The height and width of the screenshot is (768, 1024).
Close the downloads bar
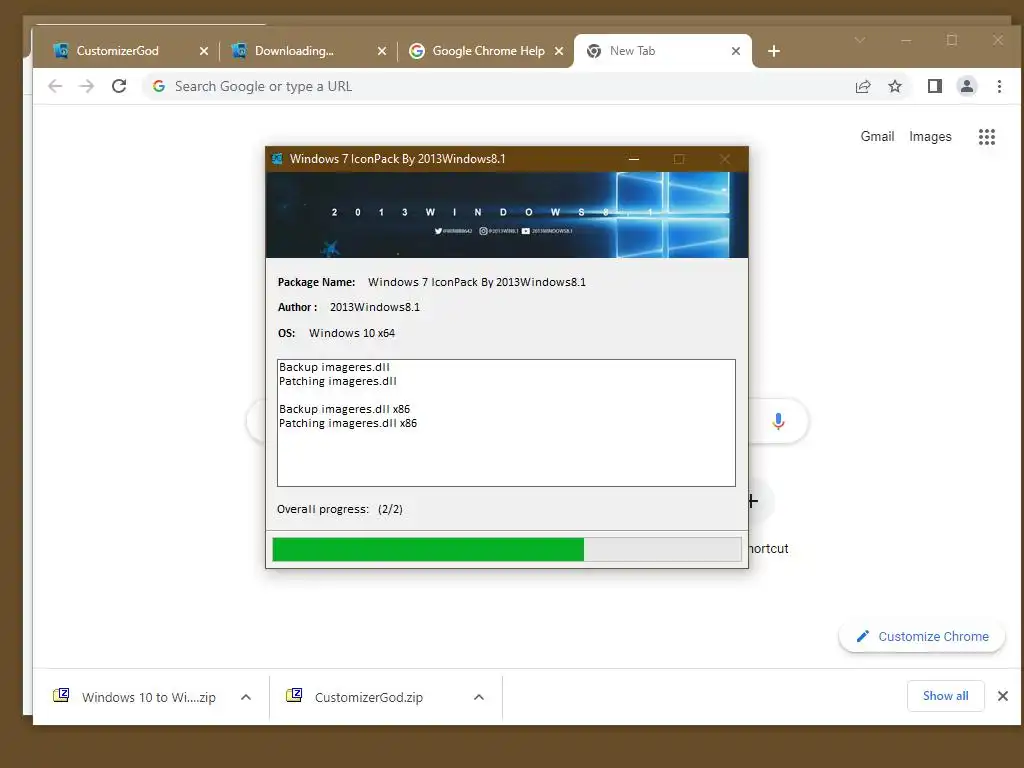tap(1003, 696)
